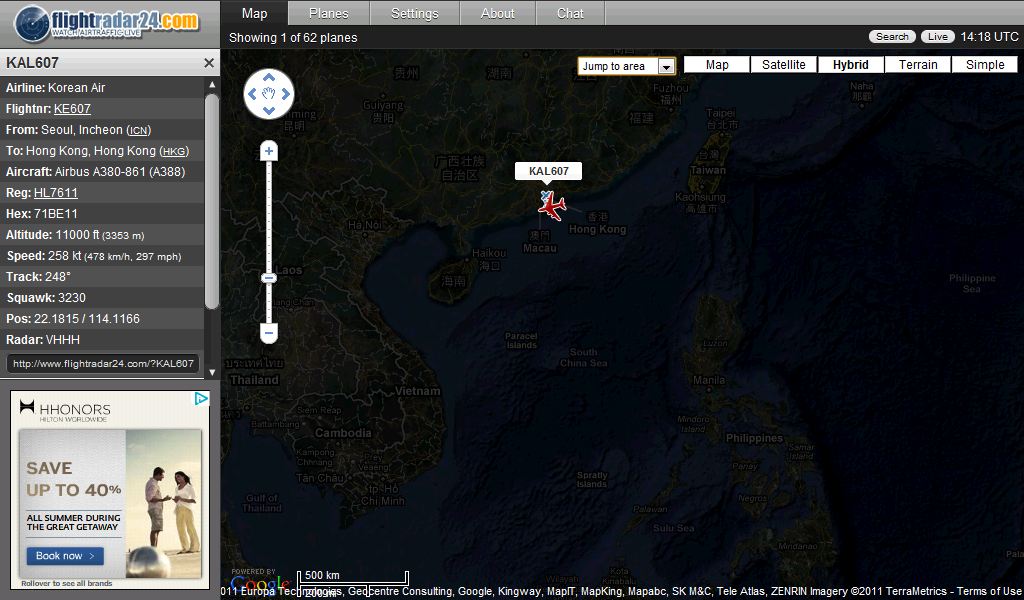Zoom in with the plus button

point(268,151)
